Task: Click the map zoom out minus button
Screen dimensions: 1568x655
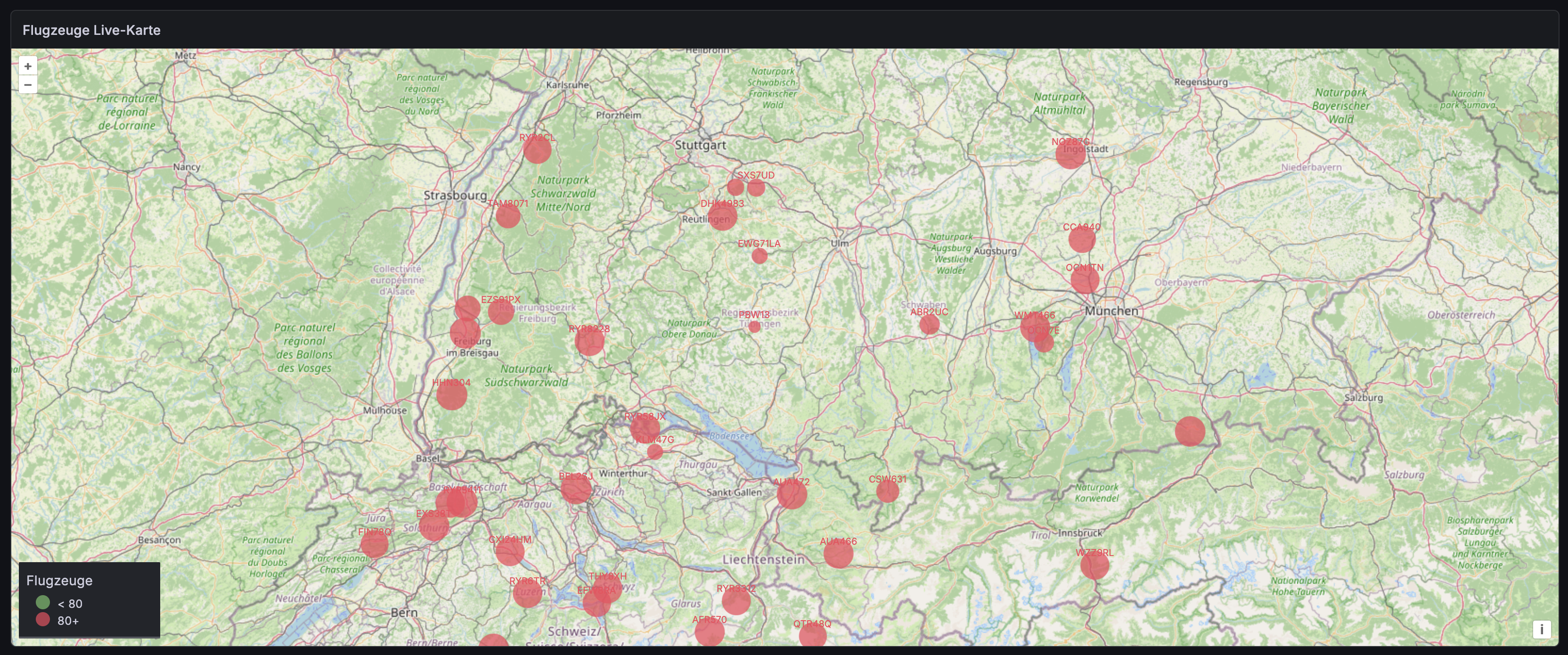Action: pos(27,85)
